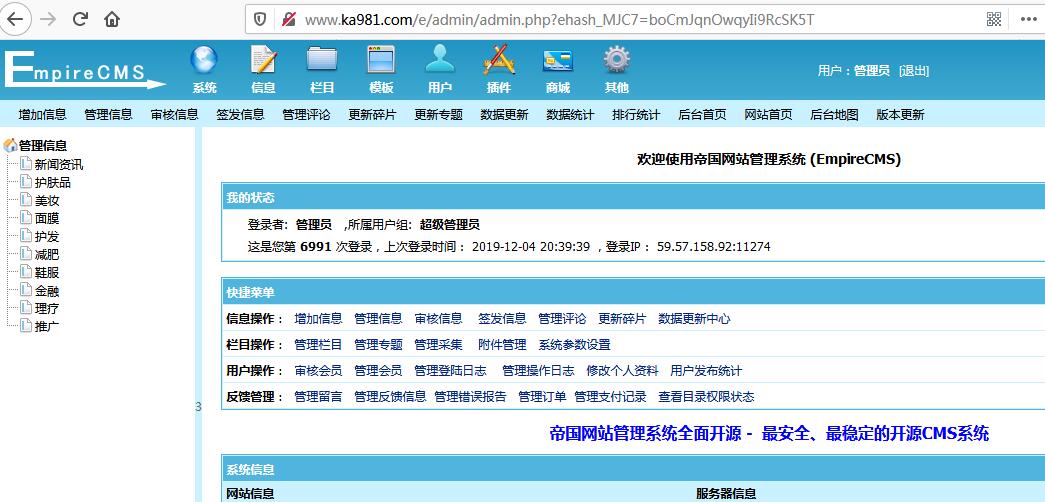Click the browser back arrow
Viewport: 1045px width, 502px height.
(15, 19)
